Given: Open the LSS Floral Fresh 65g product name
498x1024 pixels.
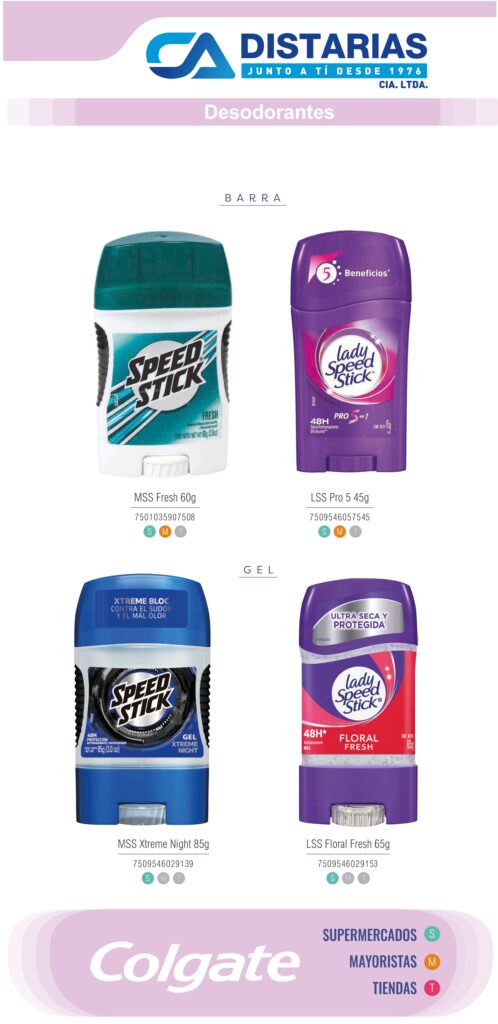Looking at the screenshot, I should (348, 844).
